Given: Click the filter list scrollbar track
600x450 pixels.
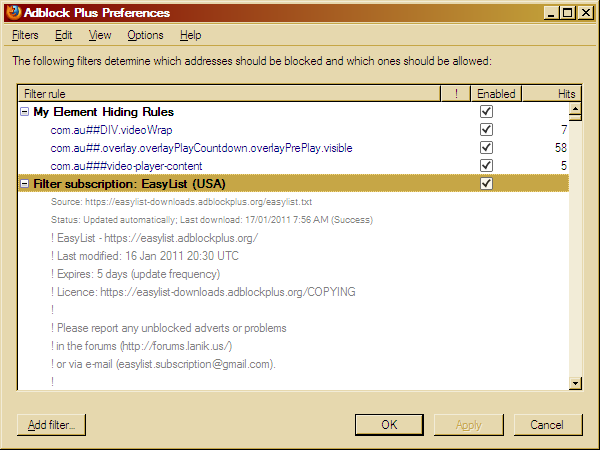Looking at the screenshot, I should [576, 249].
